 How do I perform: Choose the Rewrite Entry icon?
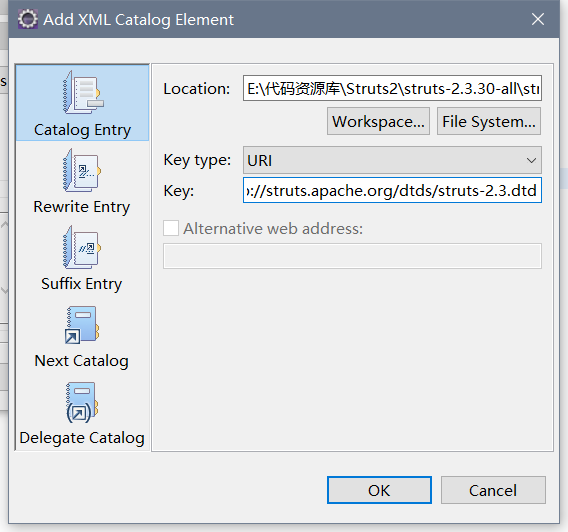point(82,170)
